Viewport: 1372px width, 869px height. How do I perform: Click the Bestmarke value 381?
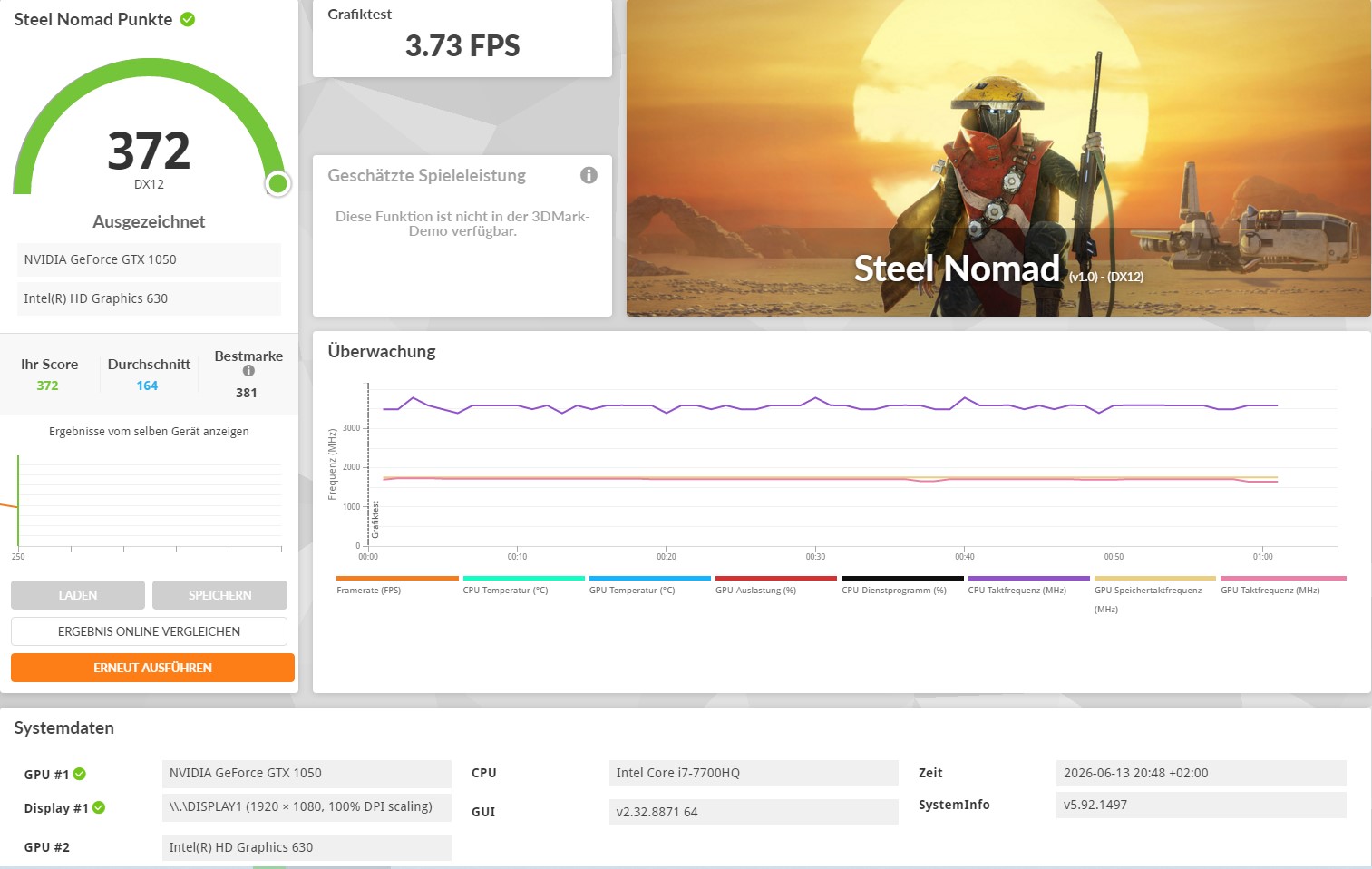tap(247, 393)
